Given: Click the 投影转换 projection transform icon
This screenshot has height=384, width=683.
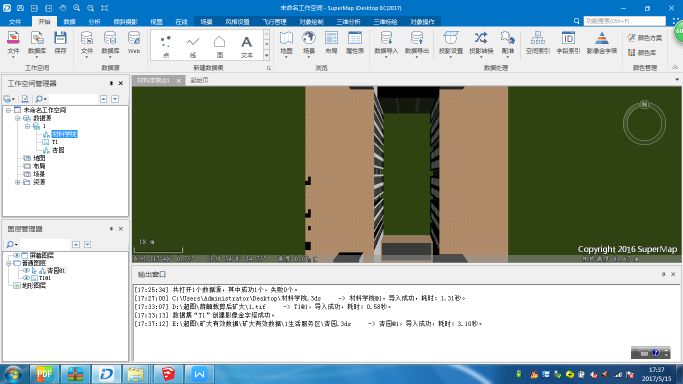Looking at the screenshot, I should pyautogui.click(x=481, y=43).
